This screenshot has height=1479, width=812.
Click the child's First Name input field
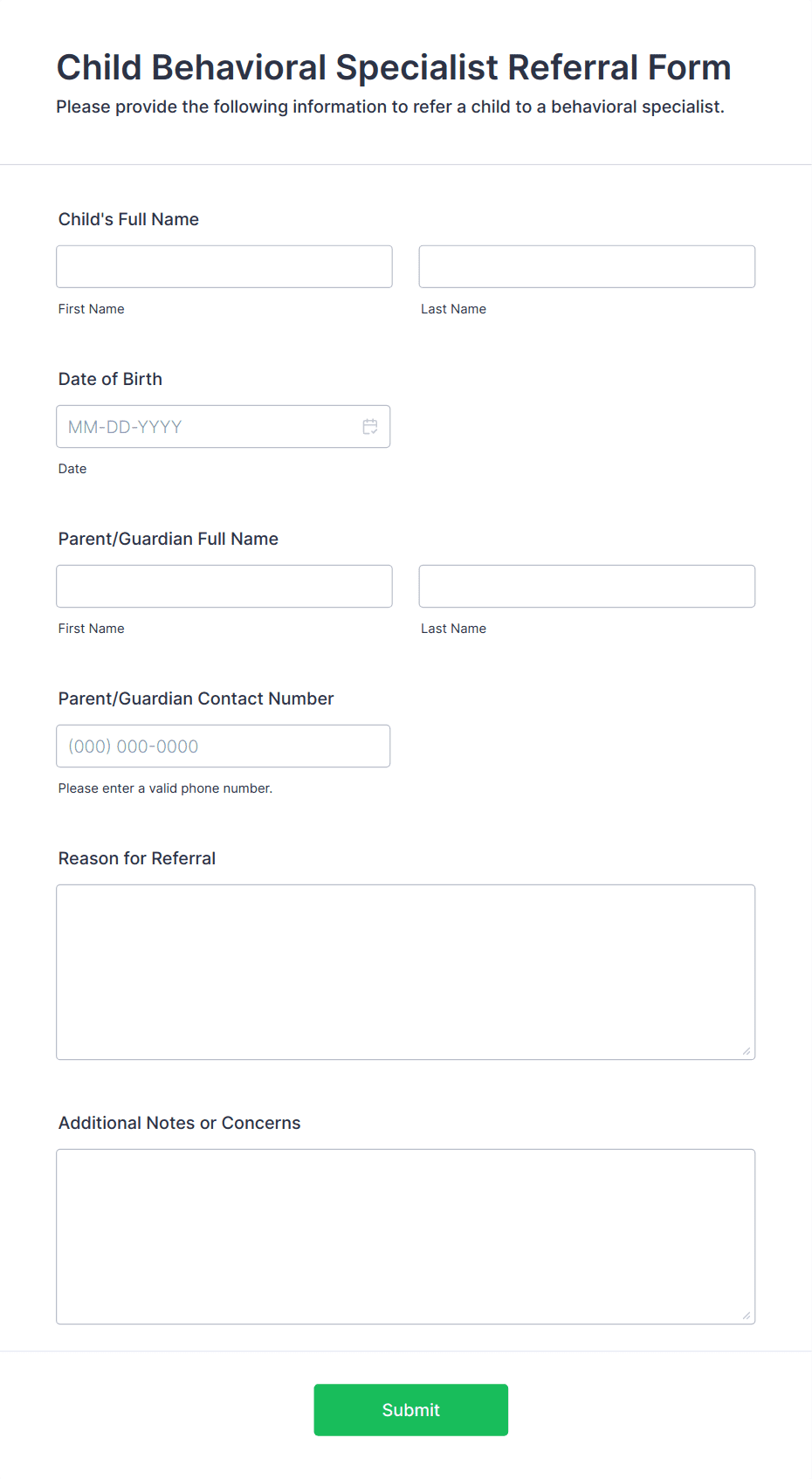coord(224,266)
